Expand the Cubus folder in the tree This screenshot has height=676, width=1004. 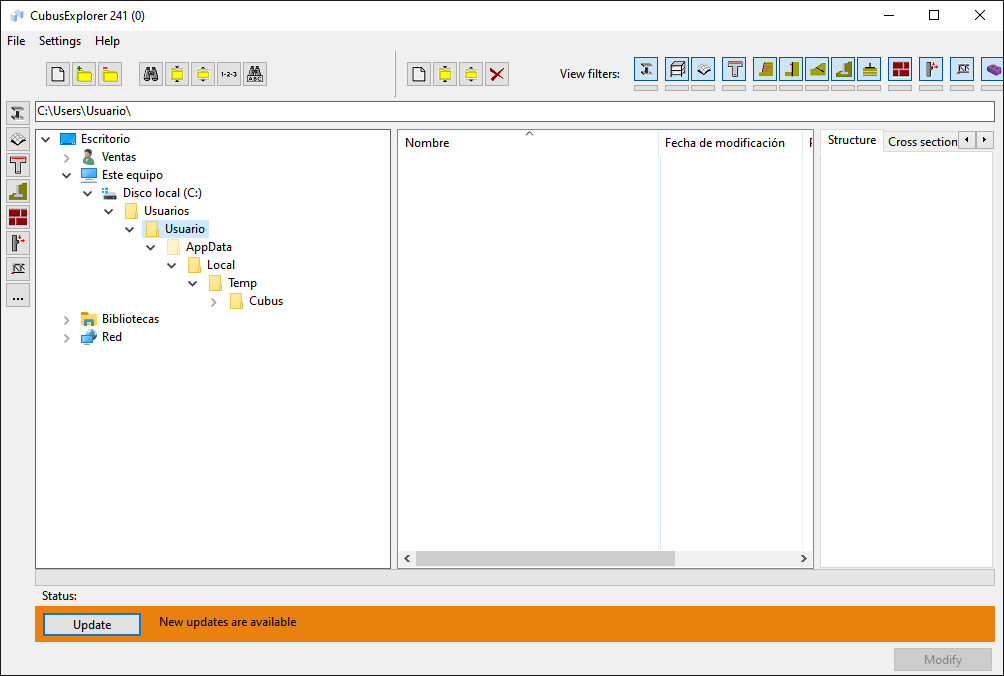tap(214, 301)
